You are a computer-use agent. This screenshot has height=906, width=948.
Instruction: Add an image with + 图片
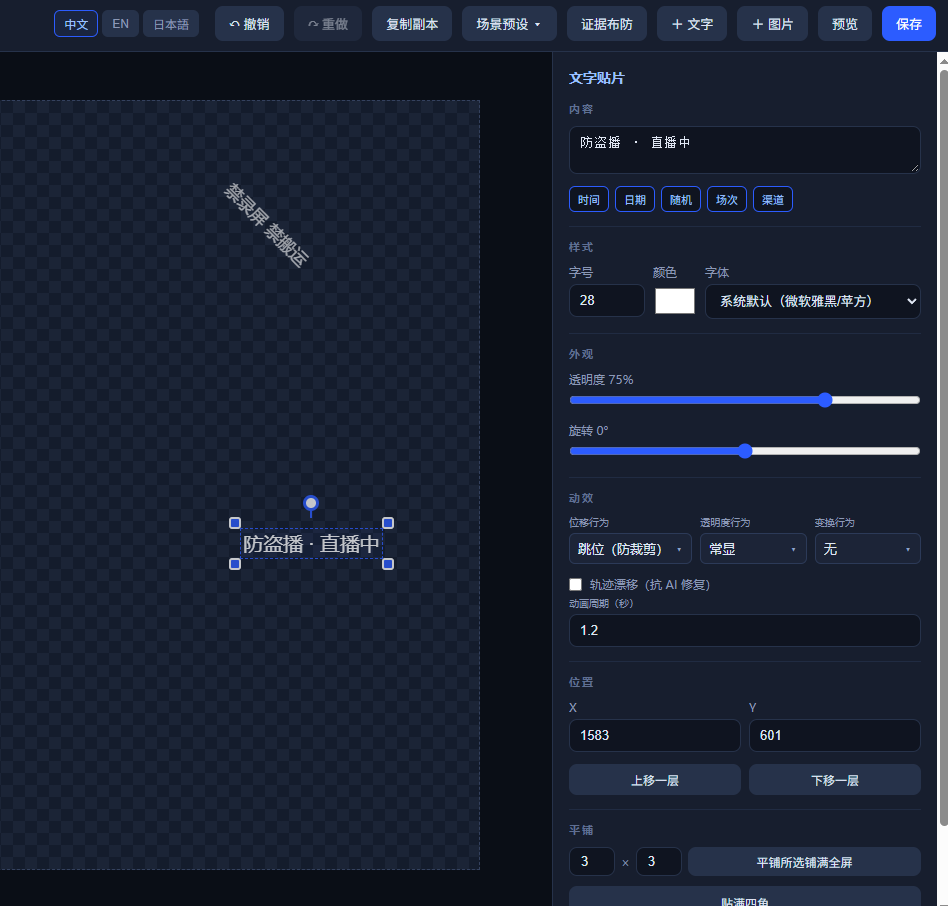click(x=772, y=24)
